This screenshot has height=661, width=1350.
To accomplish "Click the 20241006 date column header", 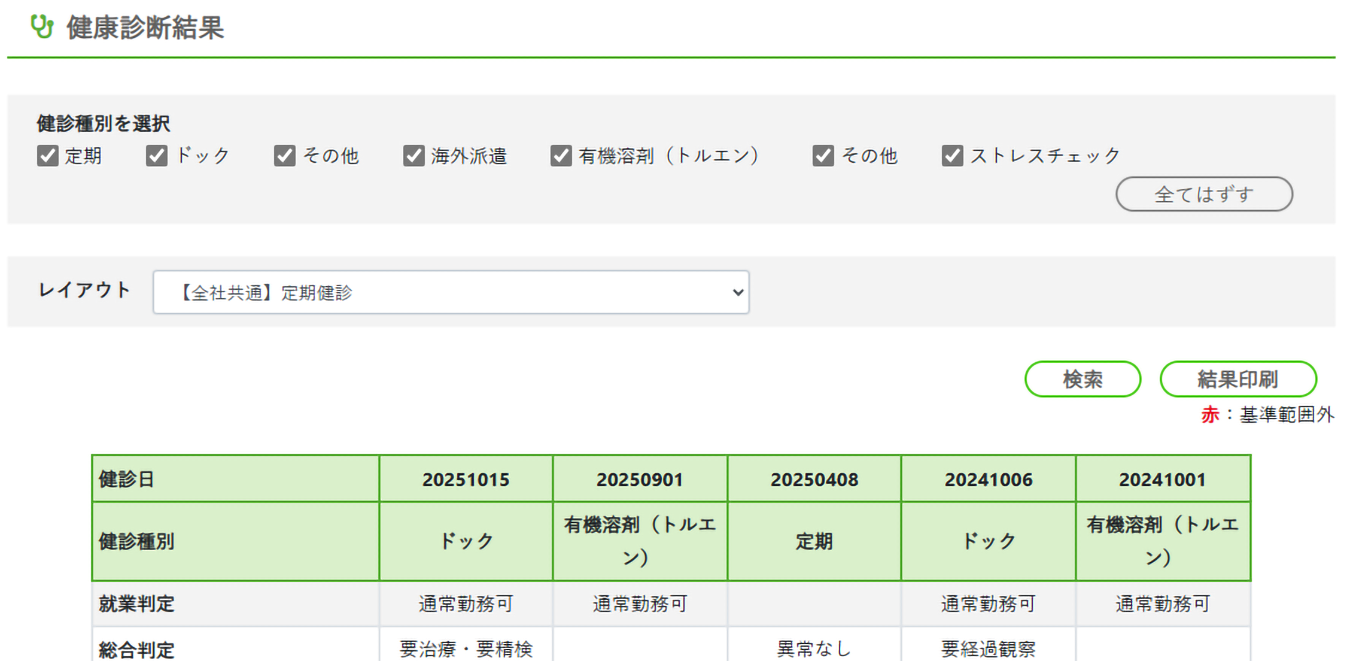I will point(988,480).
